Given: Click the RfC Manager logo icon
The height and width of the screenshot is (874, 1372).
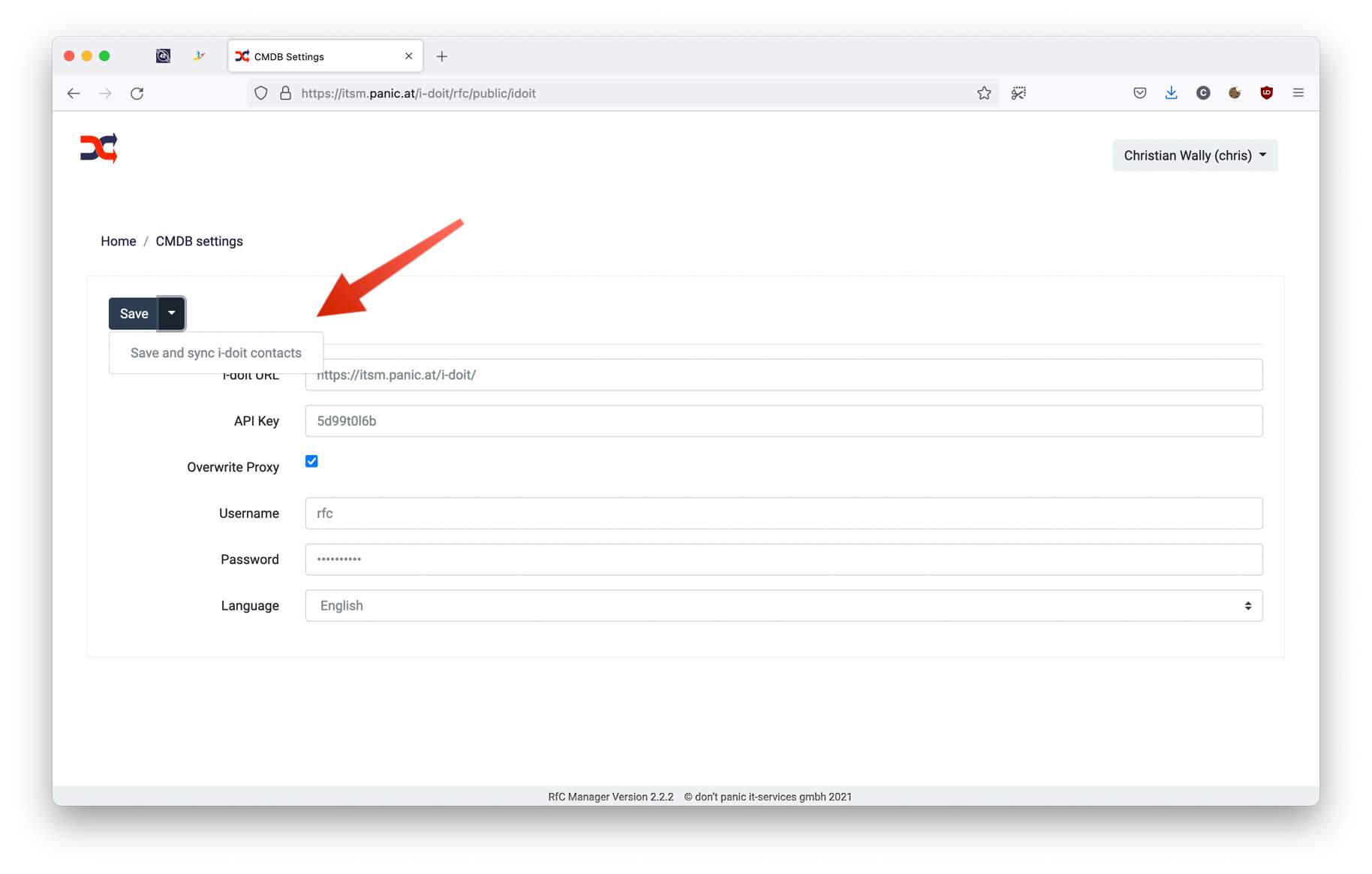Looking at the screenshot, I should click(99, 148).
